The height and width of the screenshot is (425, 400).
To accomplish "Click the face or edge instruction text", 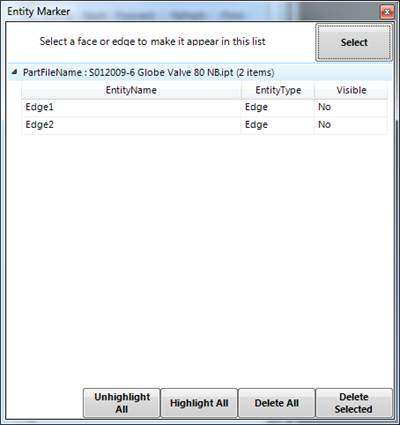I will tap(152, 41).
